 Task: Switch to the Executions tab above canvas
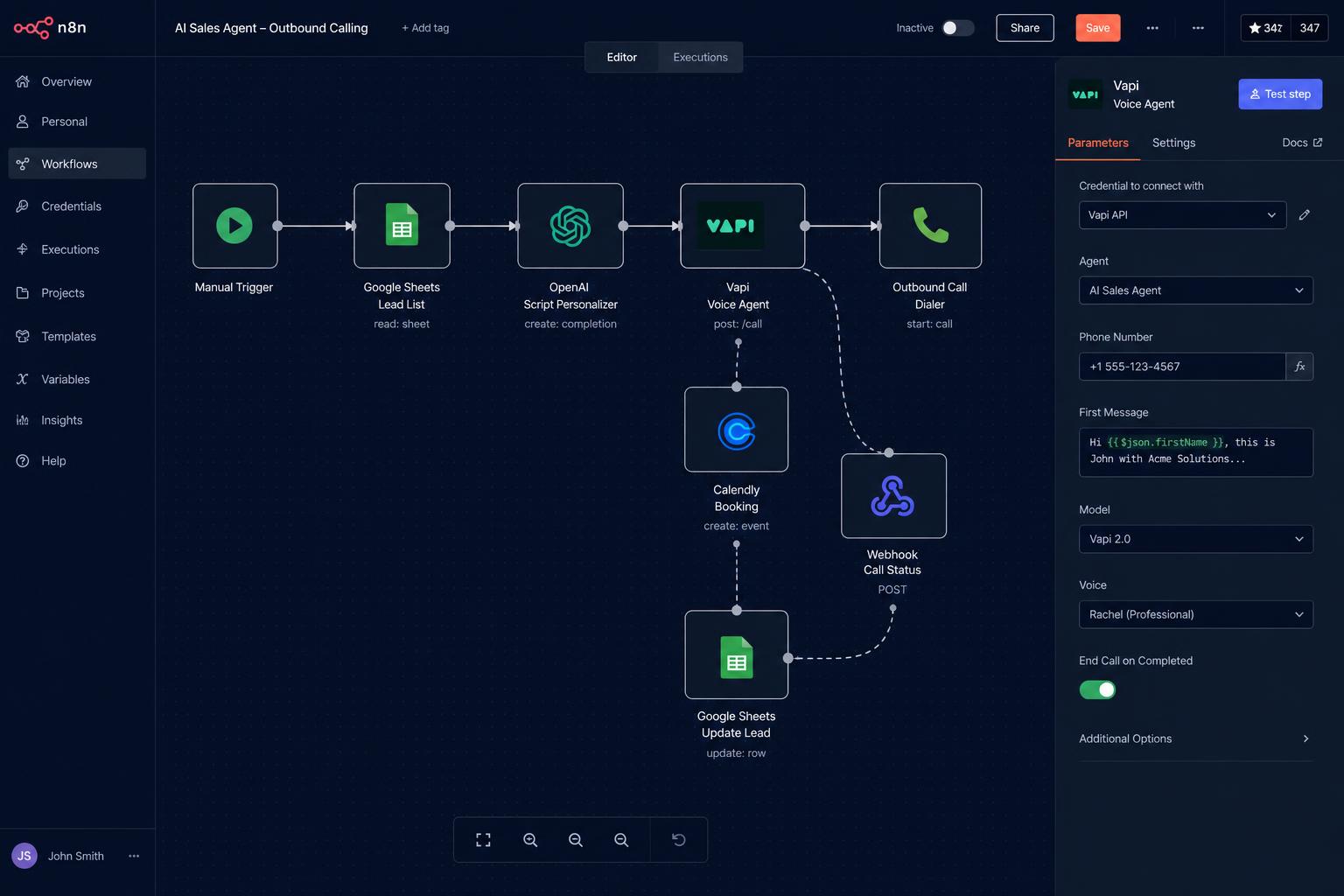(700, 57)
